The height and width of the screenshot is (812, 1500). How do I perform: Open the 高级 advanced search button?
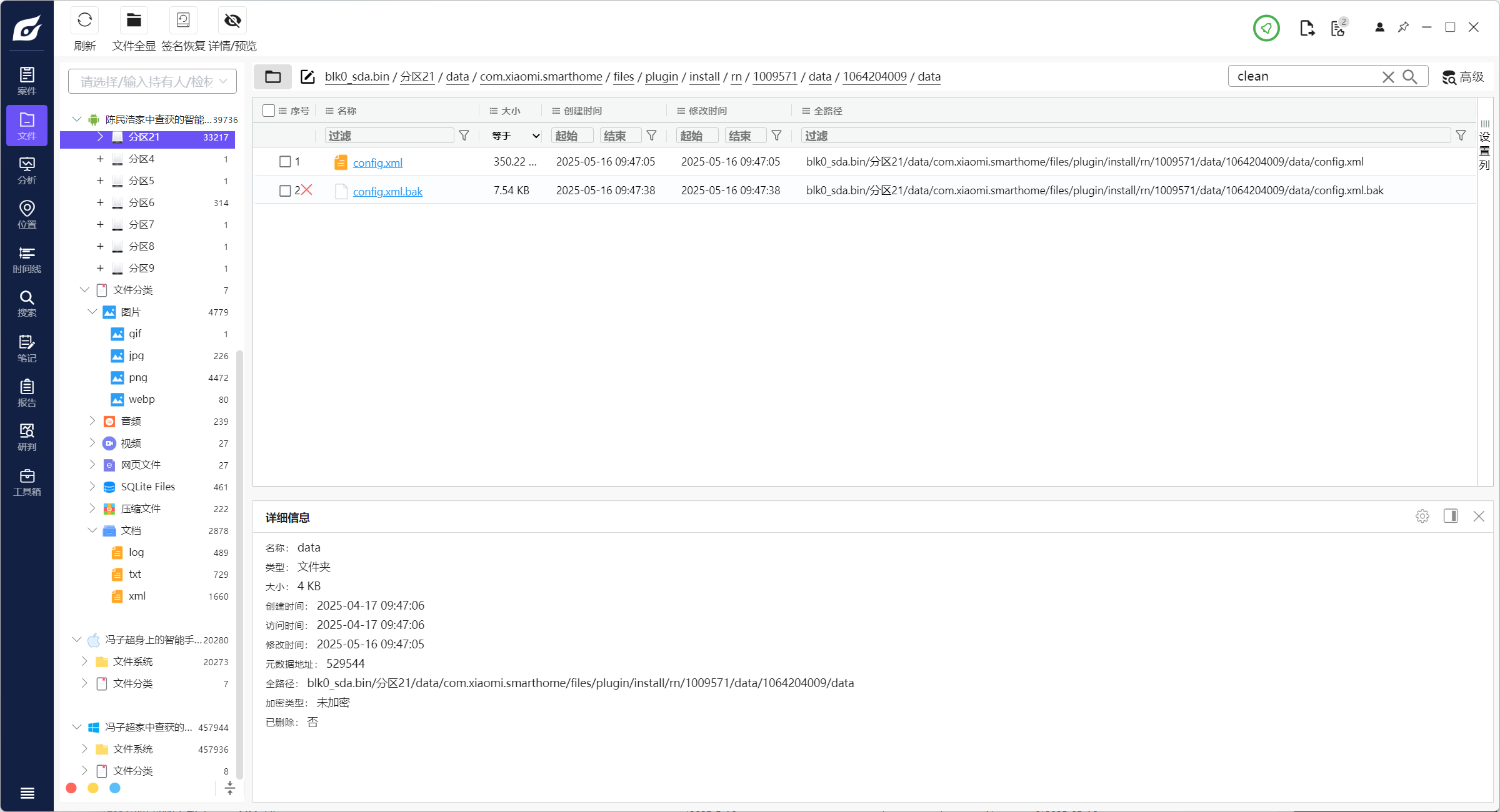[1462, 77]
